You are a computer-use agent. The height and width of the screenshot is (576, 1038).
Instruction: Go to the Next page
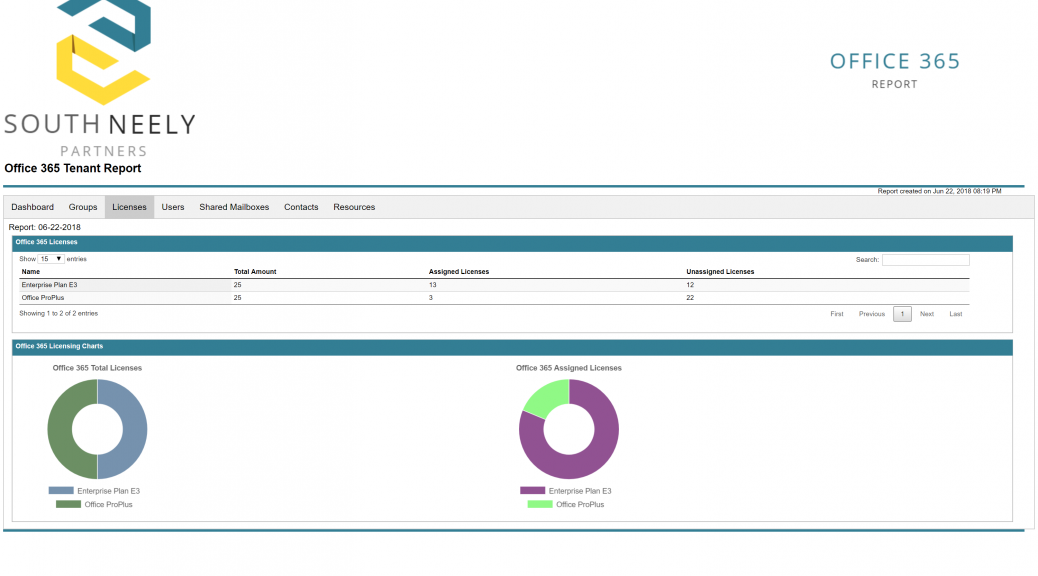(x=927, y=314)
